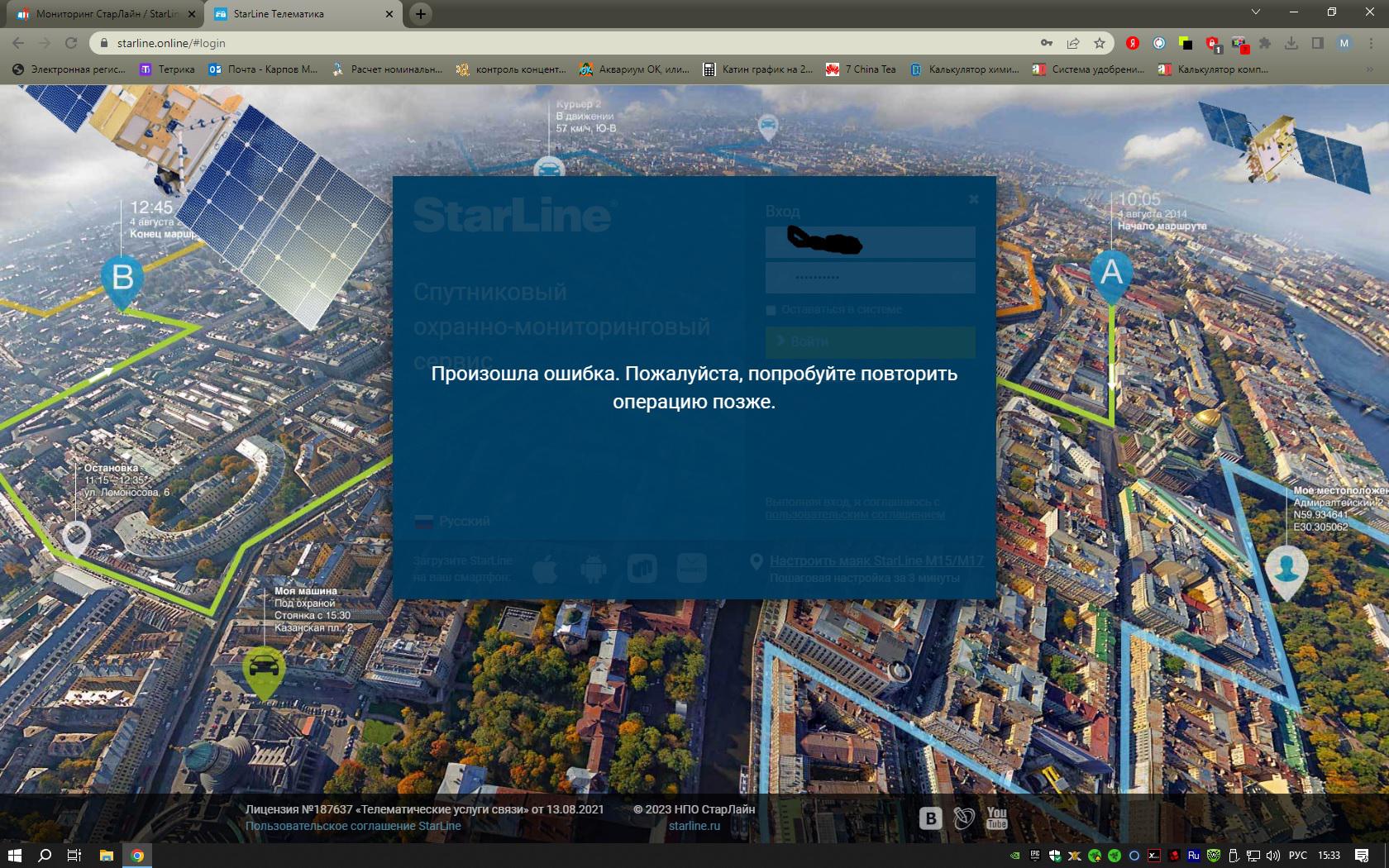This screenshot has height=868, width=1389.
Task: Click the Windows Start button
Action: pos(15,856)
